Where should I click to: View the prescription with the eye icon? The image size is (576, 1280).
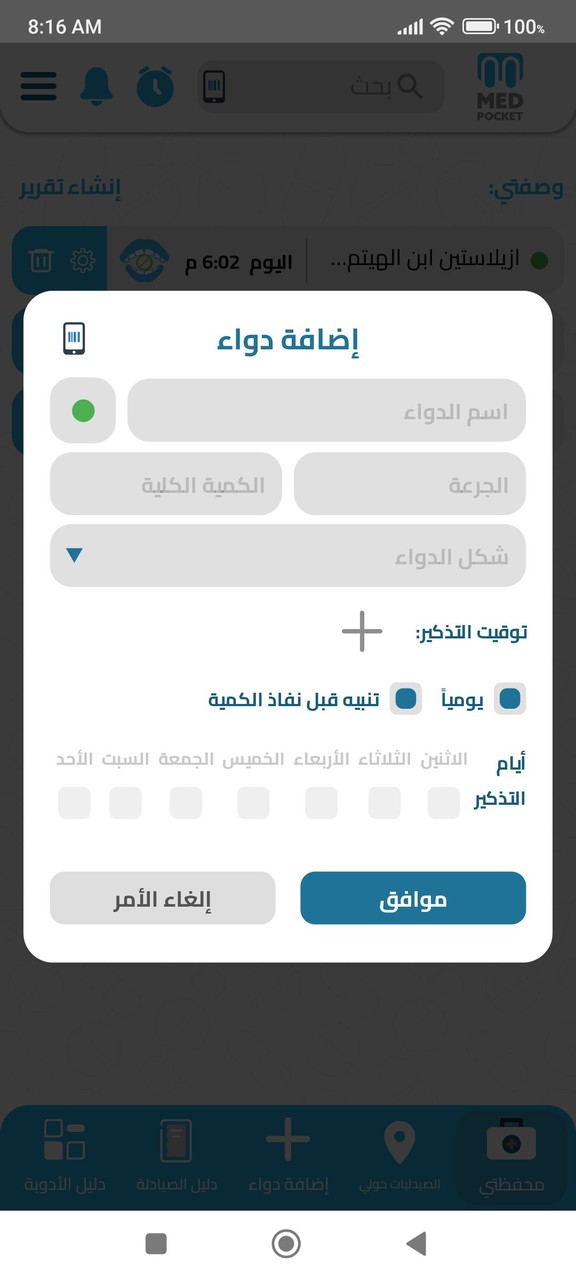(x=143, y=259)
